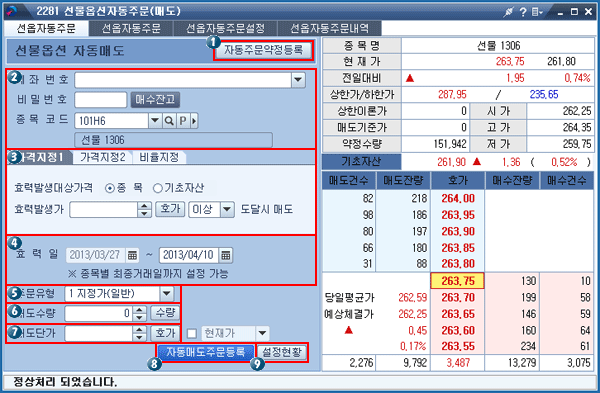Click the P icon next to item code
The width and height of the screenshot is (600, 393).
point(183,121)
